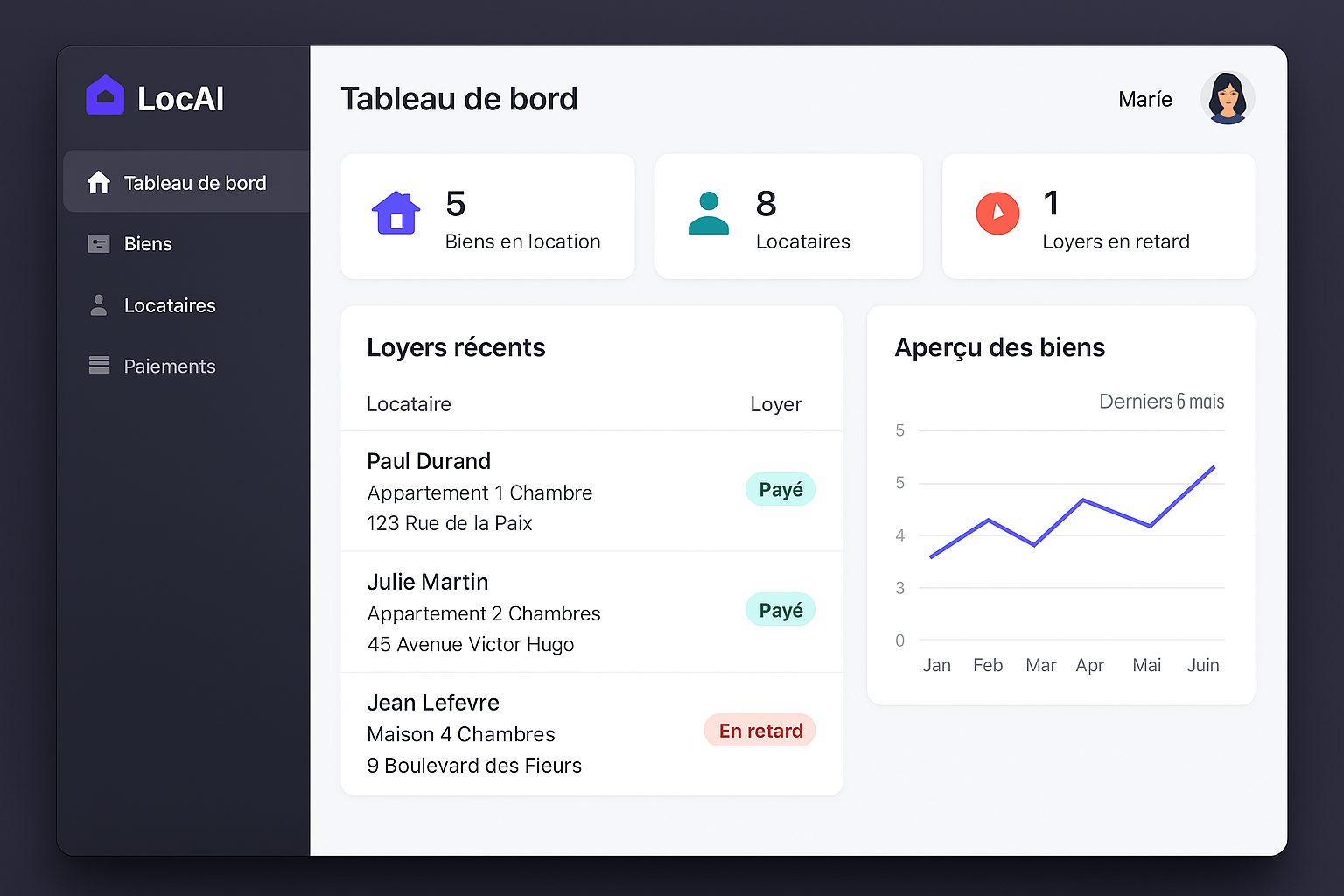
Task: Click the Juin data point on chart
Action: [1214, 467]
